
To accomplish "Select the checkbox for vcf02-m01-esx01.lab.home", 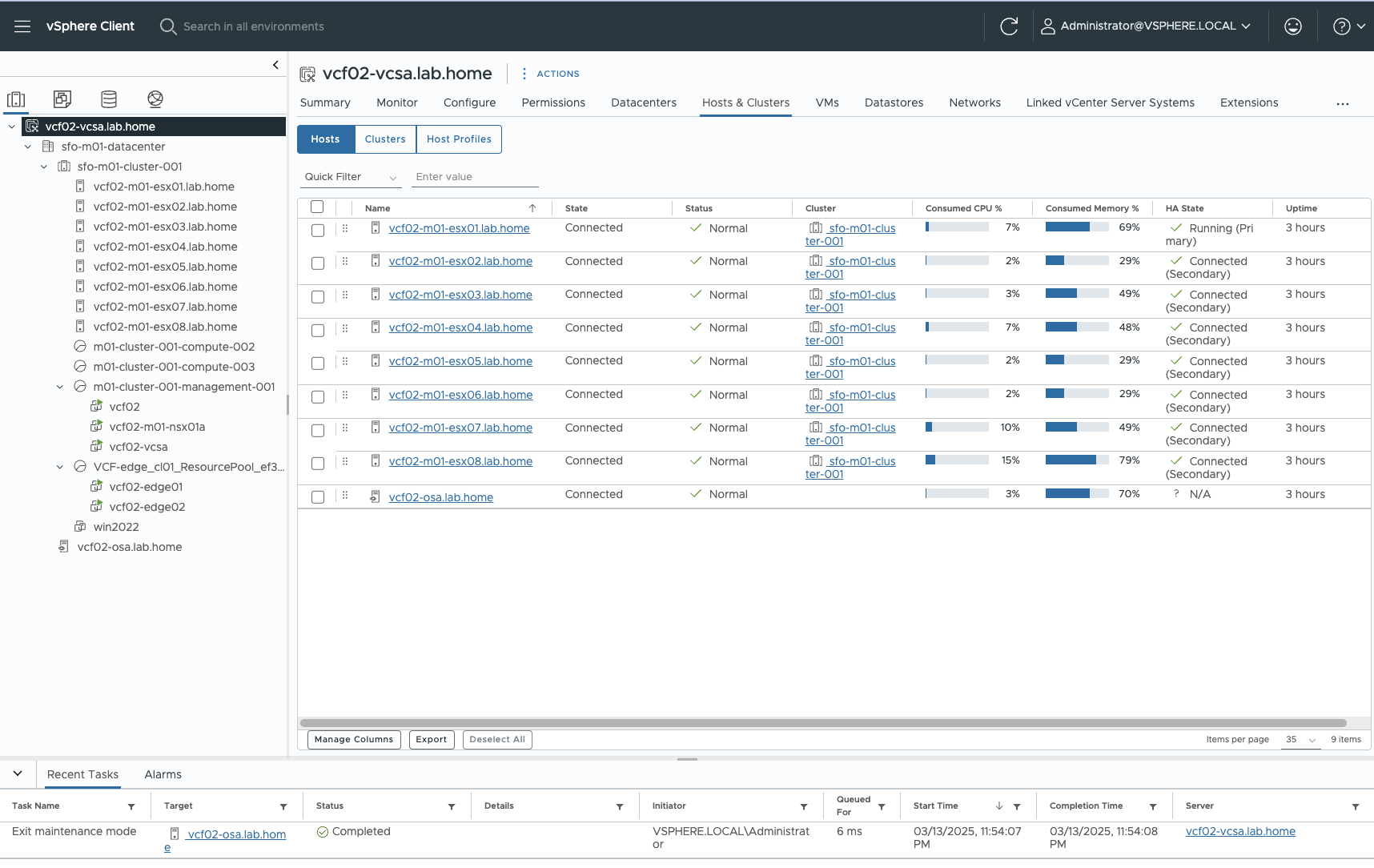I will coord(317,230).
